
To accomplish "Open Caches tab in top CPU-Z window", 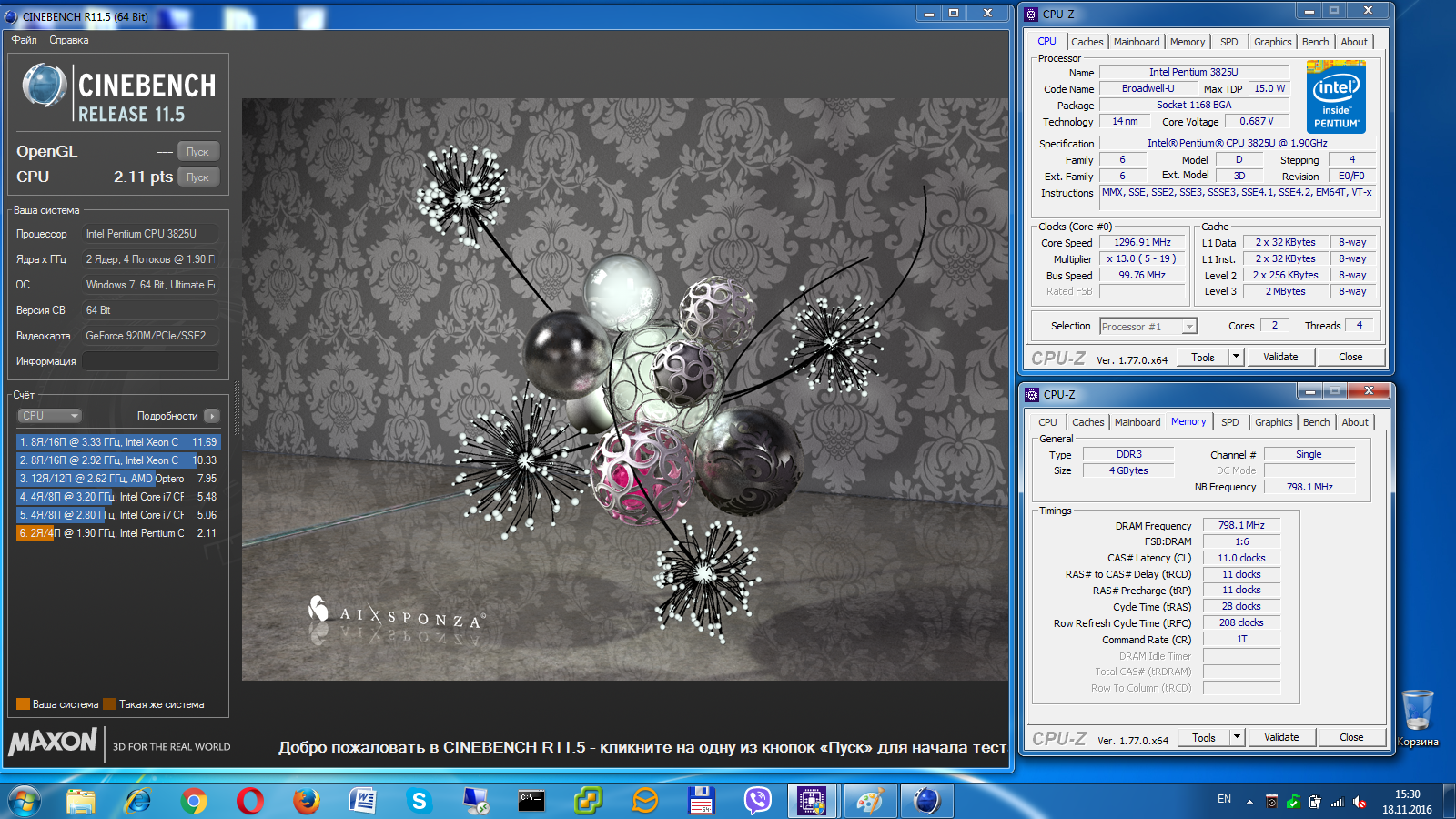I will click(x=1087, y=42).
